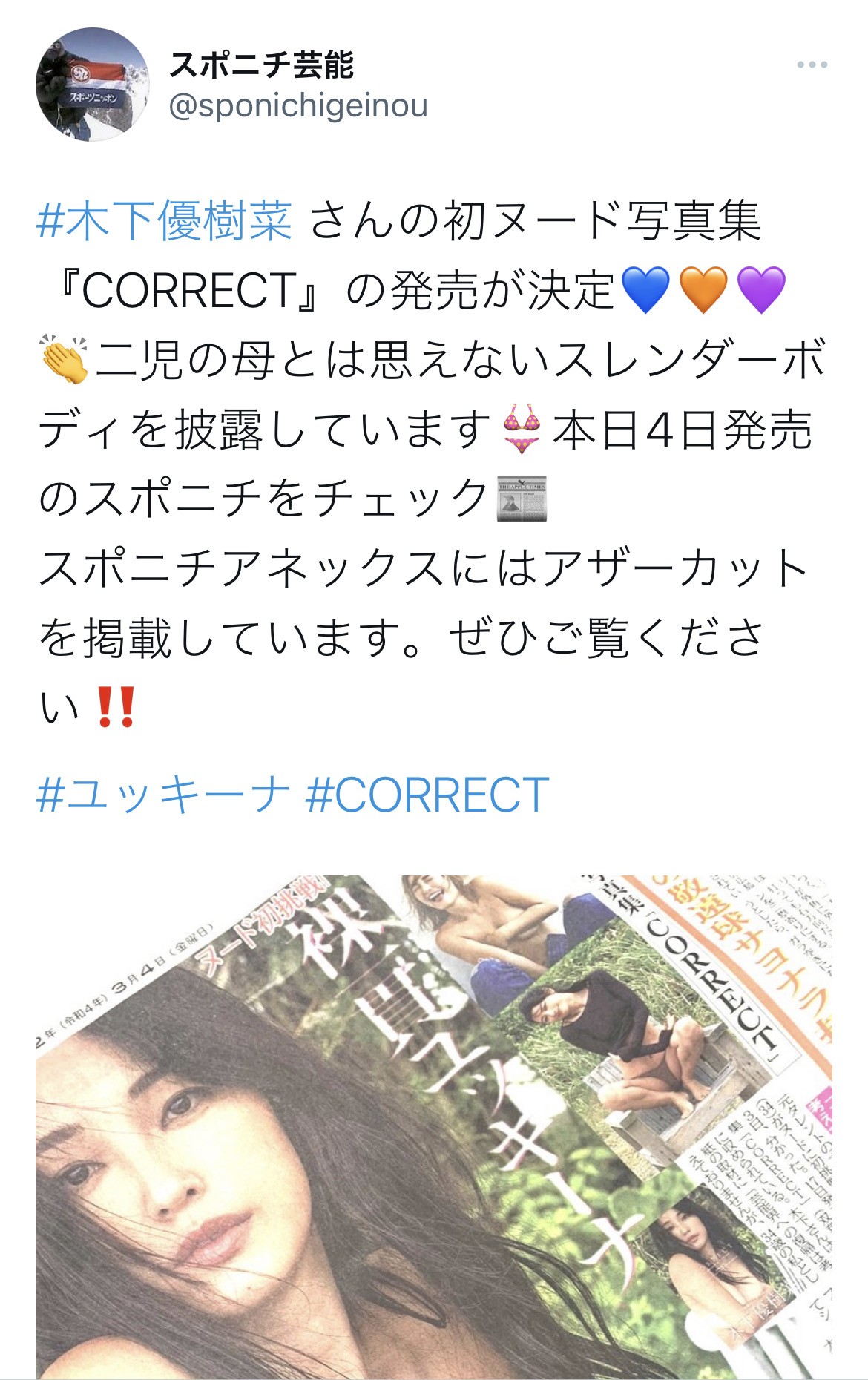Open the スポニチ芸能 profile avatar

[93, 85]
